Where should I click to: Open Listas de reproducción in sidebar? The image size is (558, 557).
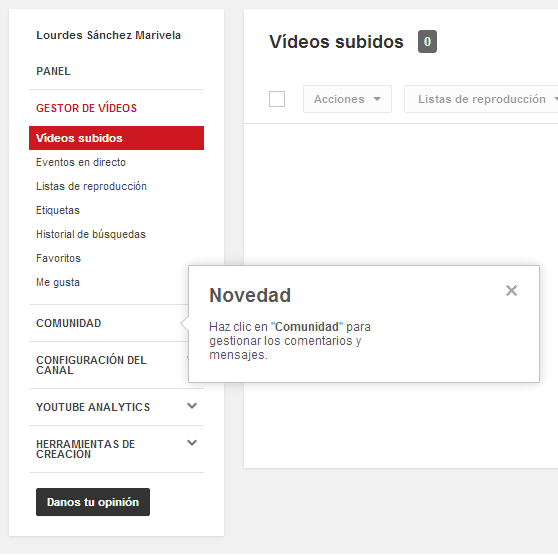91,186
